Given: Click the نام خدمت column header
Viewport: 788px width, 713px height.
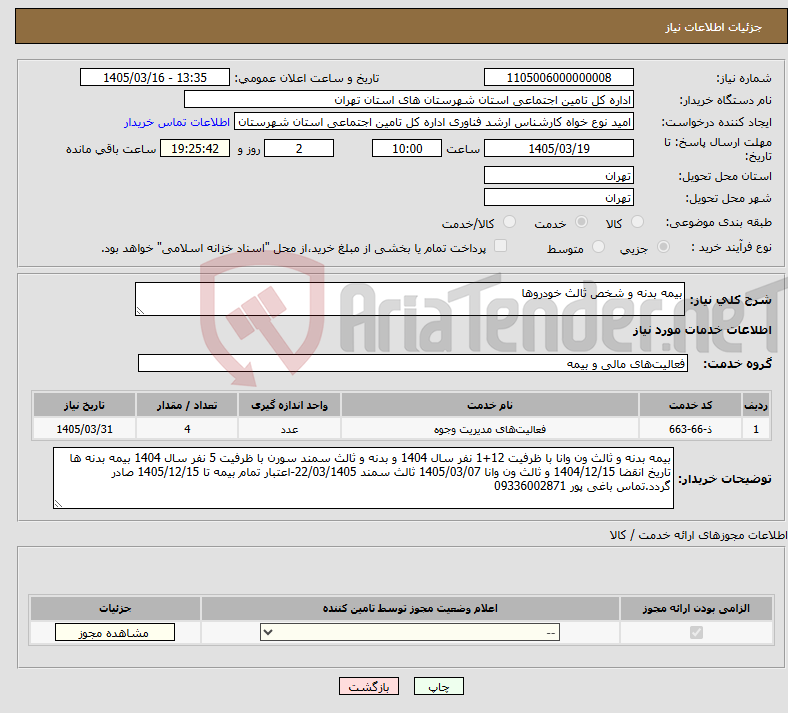Looking at the screenshot, I should [489, 405].
